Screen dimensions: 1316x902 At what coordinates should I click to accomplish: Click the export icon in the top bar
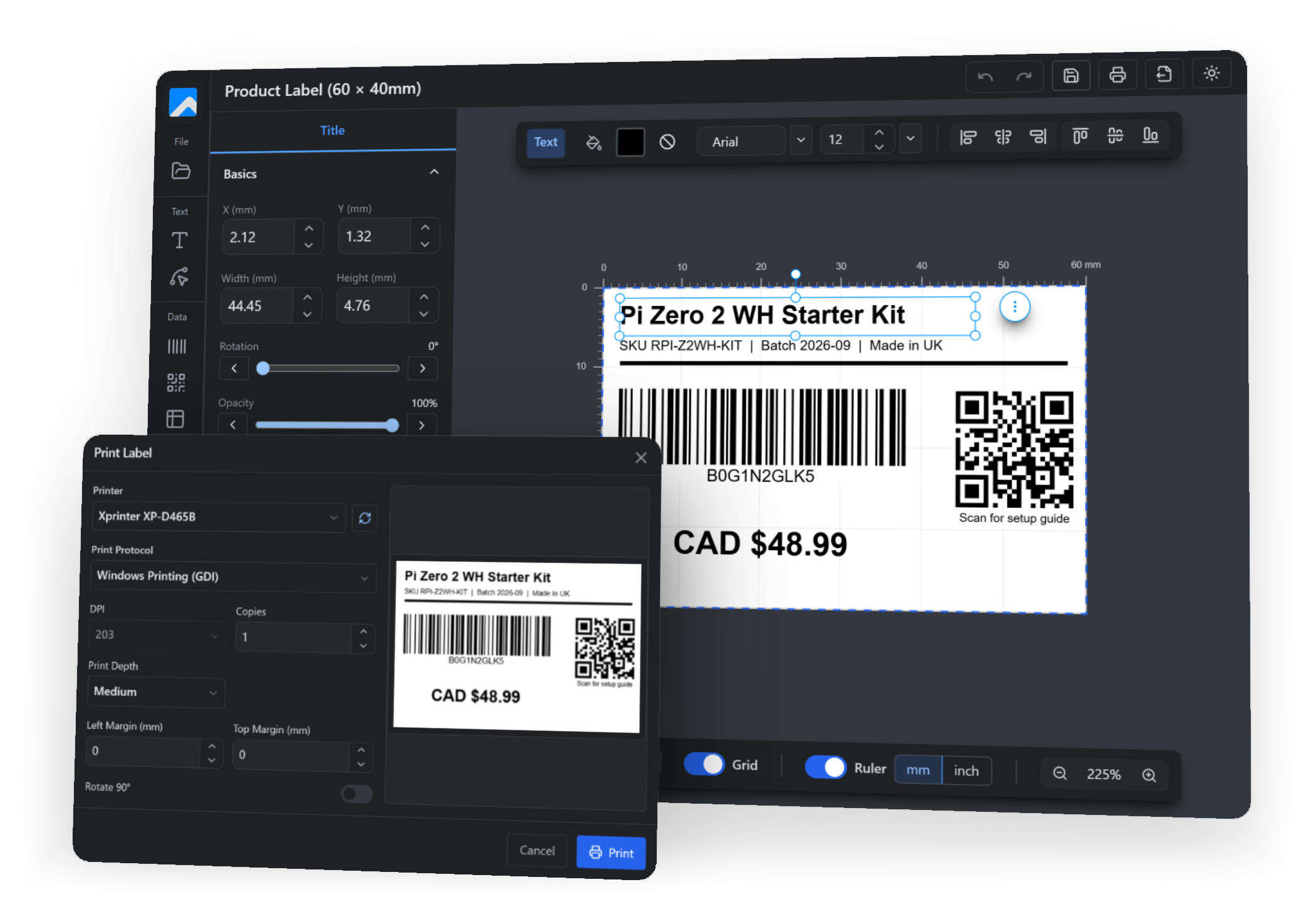[x=1164, y=74]
